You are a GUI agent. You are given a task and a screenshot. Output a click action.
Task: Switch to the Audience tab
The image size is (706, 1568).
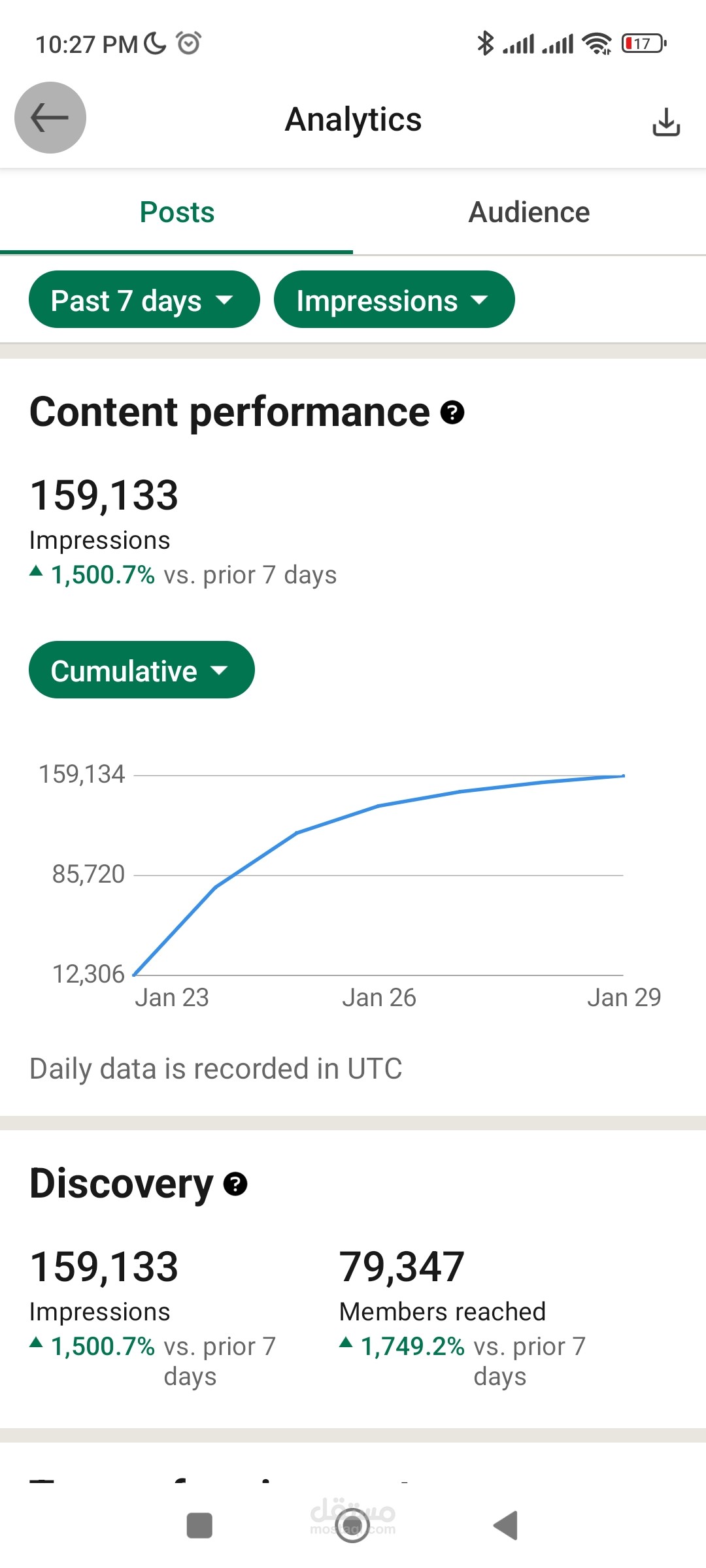[529, 212]
